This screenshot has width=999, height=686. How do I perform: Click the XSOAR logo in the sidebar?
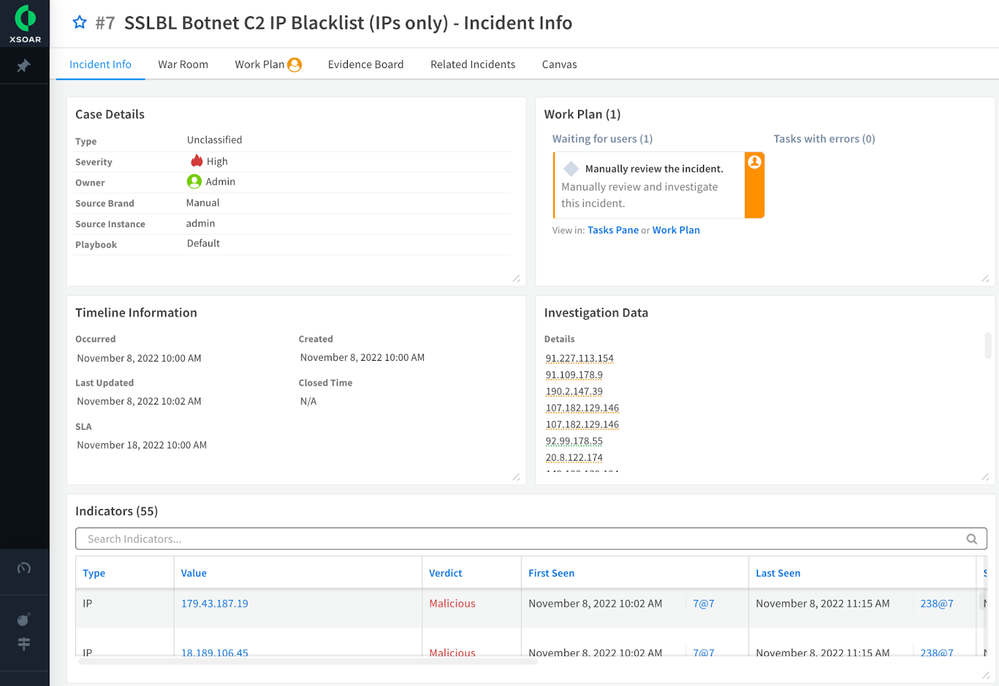[24, 18]
